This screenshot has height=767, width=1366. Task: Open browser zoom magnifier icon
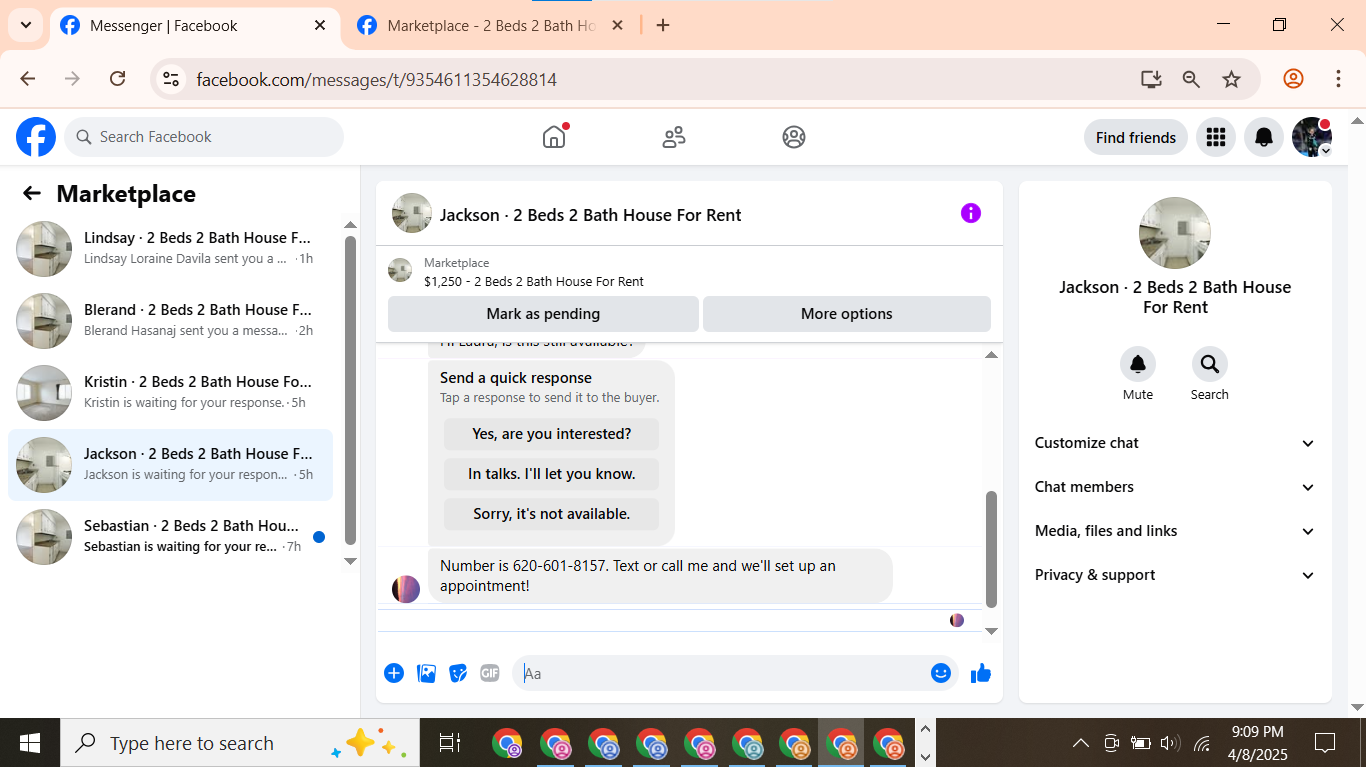(x=1191, y=79)
